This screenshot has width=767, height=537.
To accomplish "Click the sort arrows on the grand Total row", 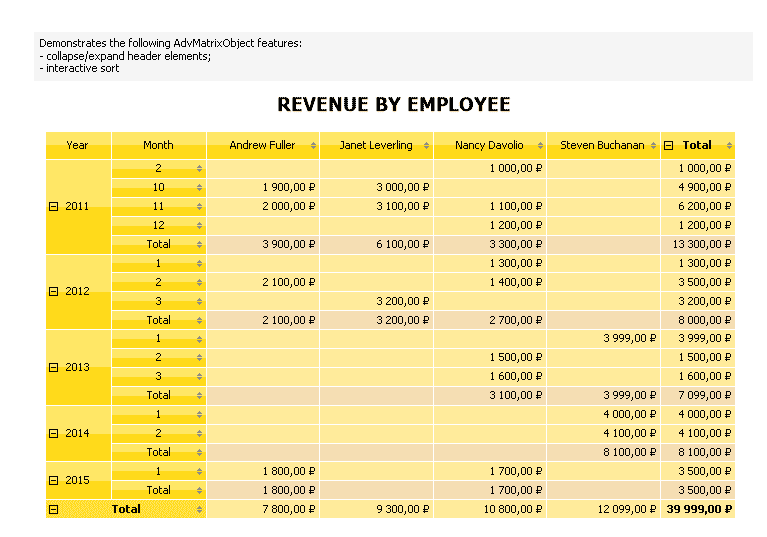I will point(199,510).
